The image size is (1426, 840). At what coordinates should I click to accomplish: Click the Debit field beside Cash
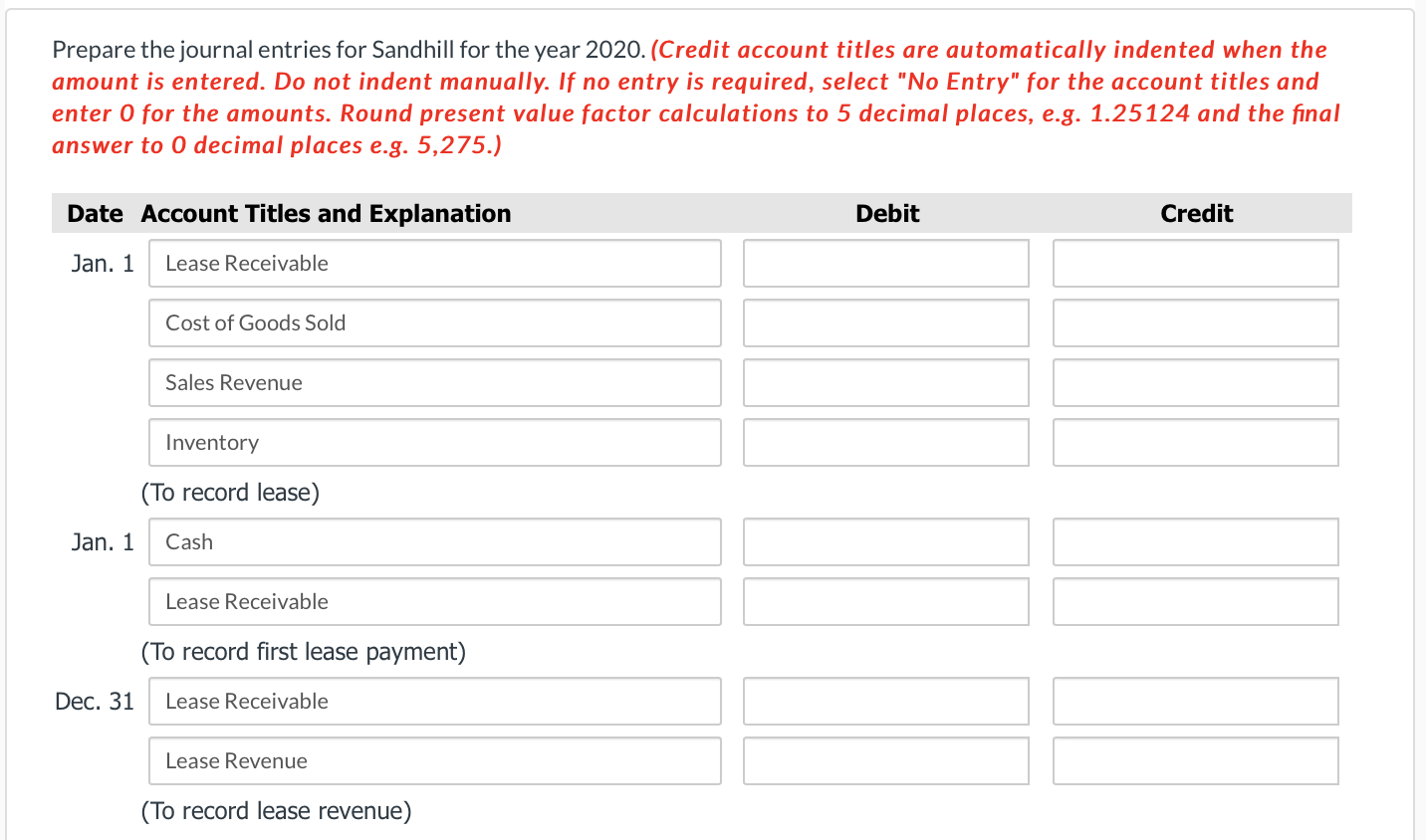tap(885, 541)
